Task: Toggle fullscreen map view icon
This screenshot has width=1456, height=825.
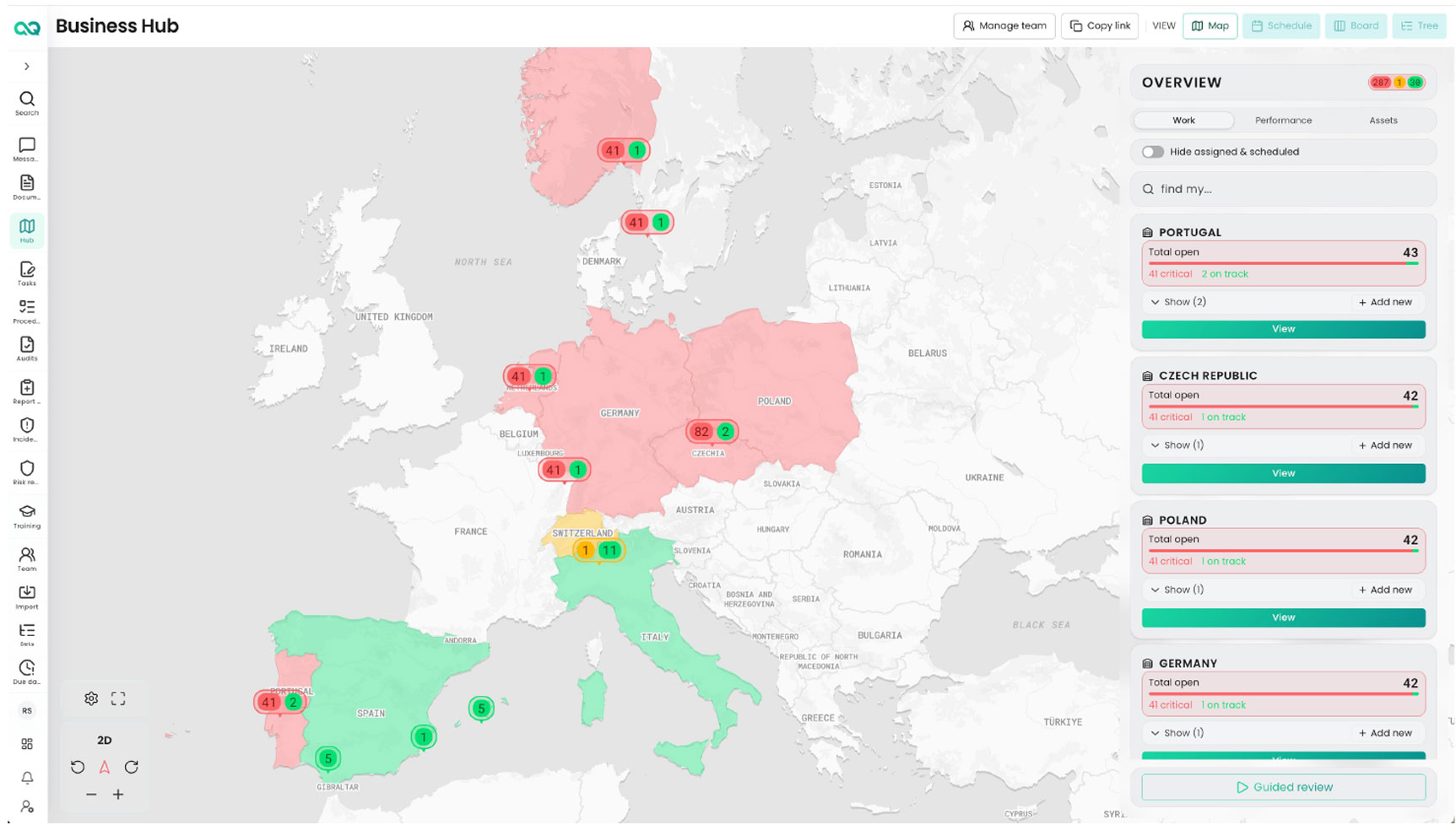Action: click(118, 698)
